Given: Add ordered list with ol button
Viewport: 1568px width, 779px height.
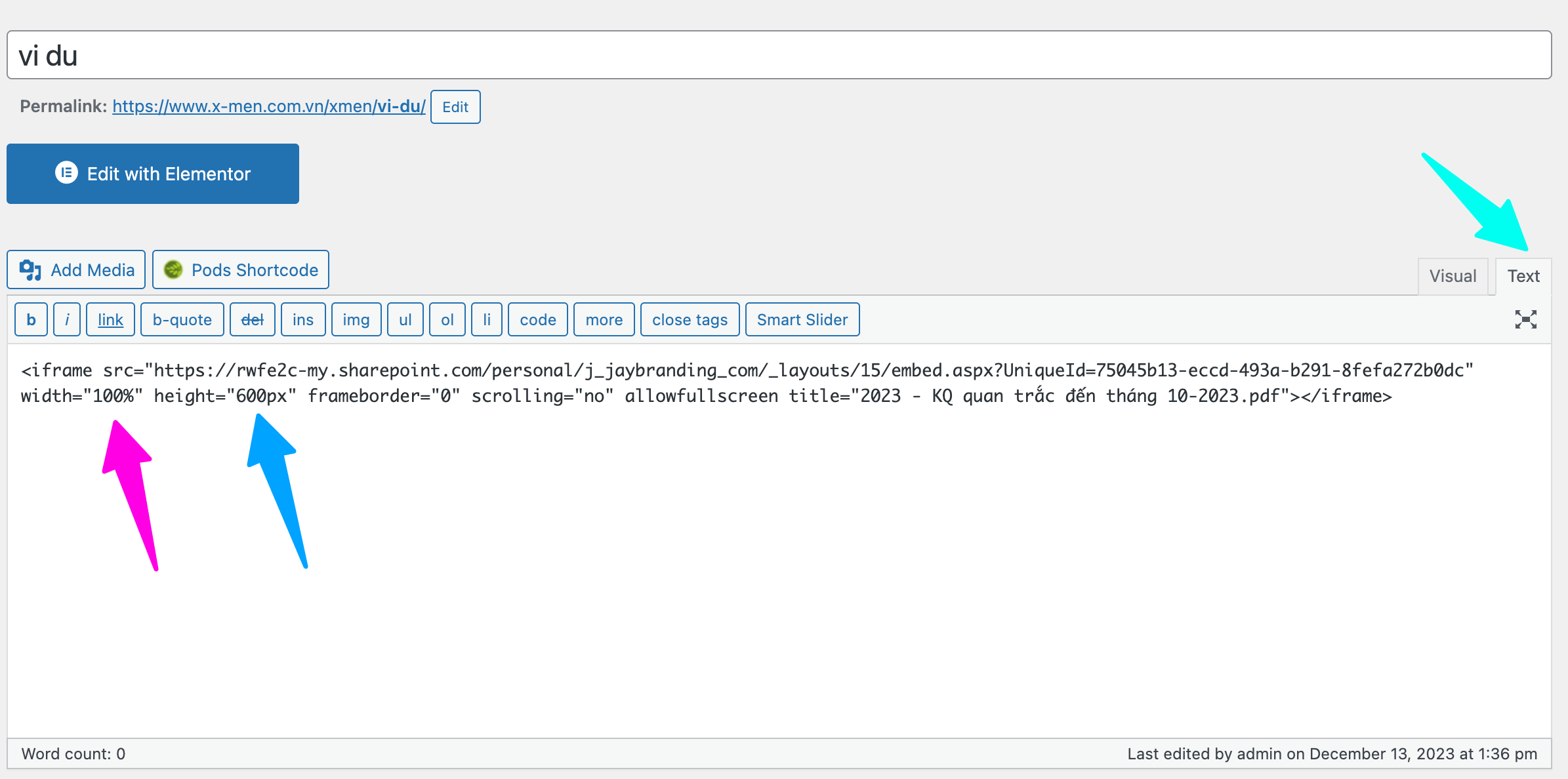Looking at the screenshot, I should pyautogui.click(x=447, y=319).
